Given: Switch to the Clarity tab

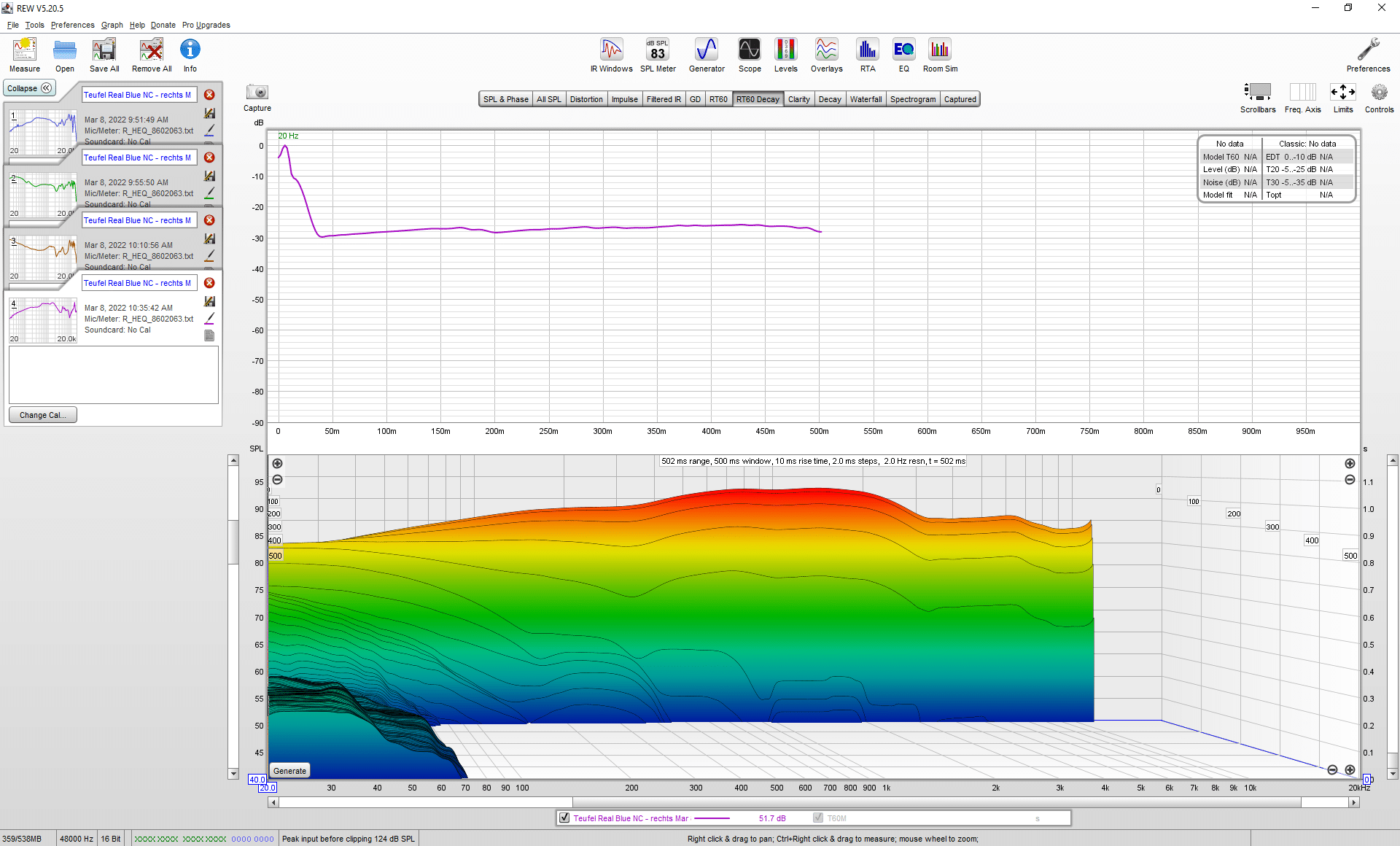Looking at the screenshot, I should tap(798, 99).
